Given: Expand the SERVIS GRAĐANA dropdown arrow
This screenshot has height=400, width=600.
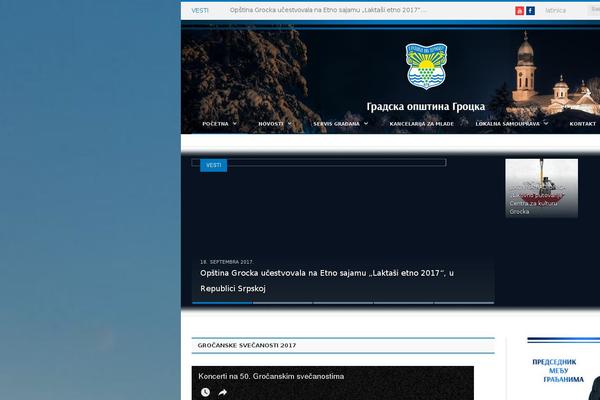Looking at the screenshot, I should [366, 124].
